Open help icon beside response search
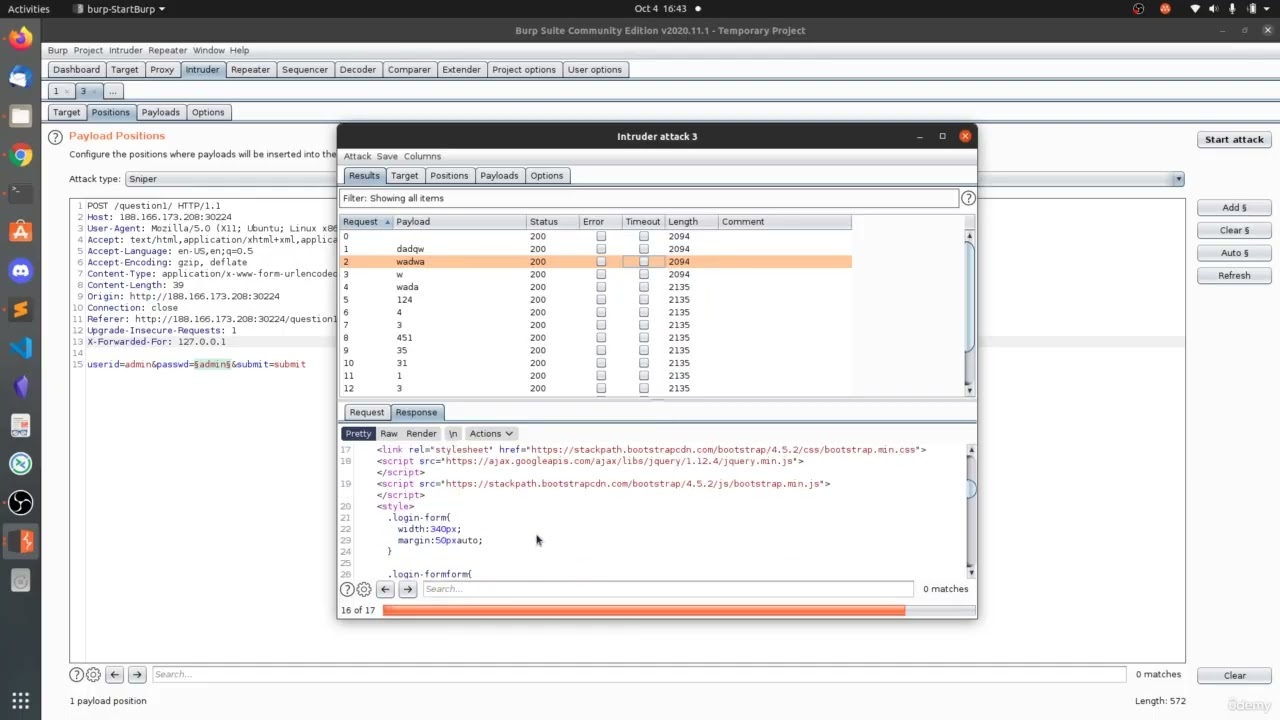 (347, 589)
